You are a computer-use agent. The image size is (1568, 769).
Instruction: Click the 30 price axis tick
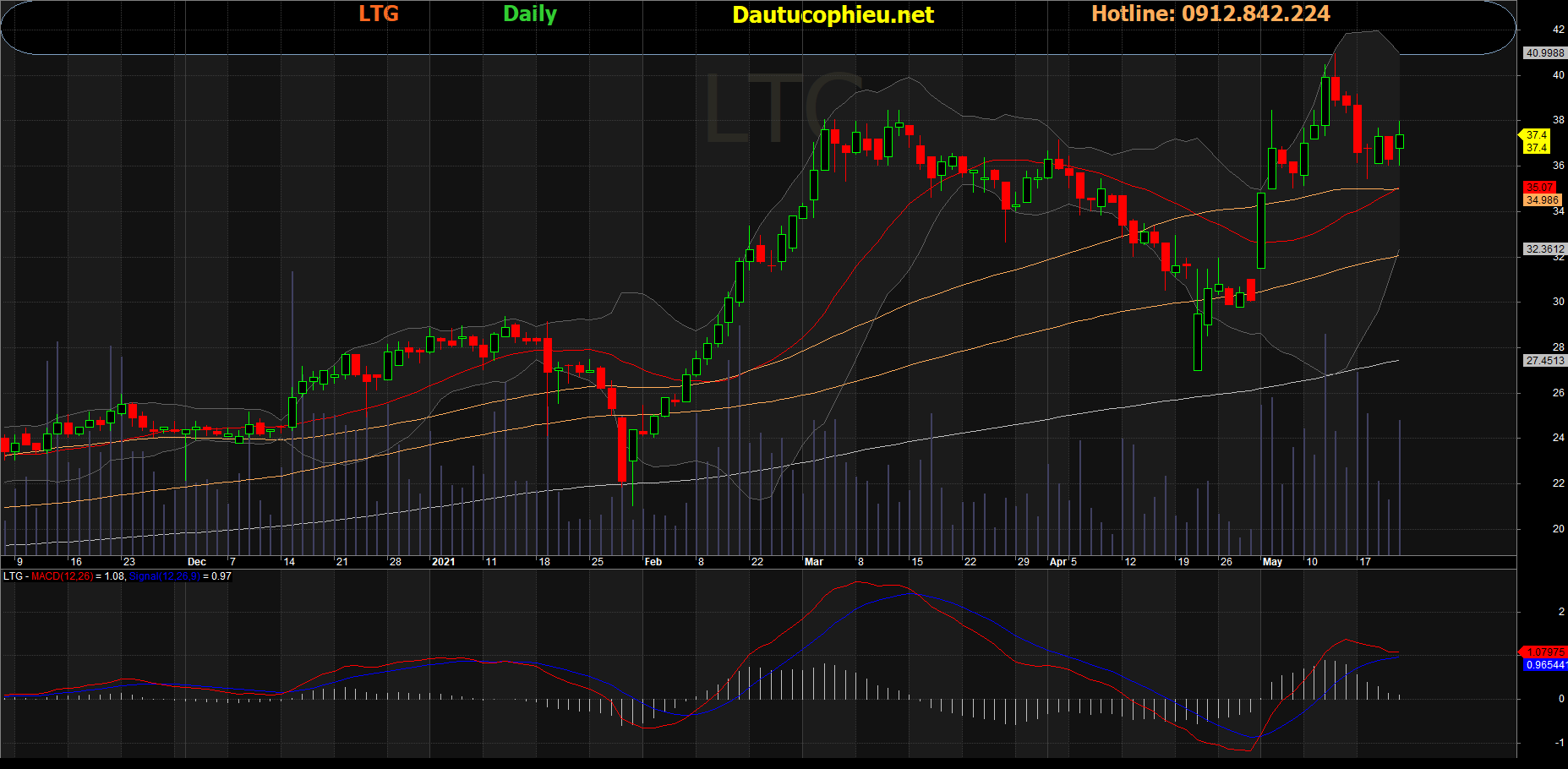[1558, 302]
